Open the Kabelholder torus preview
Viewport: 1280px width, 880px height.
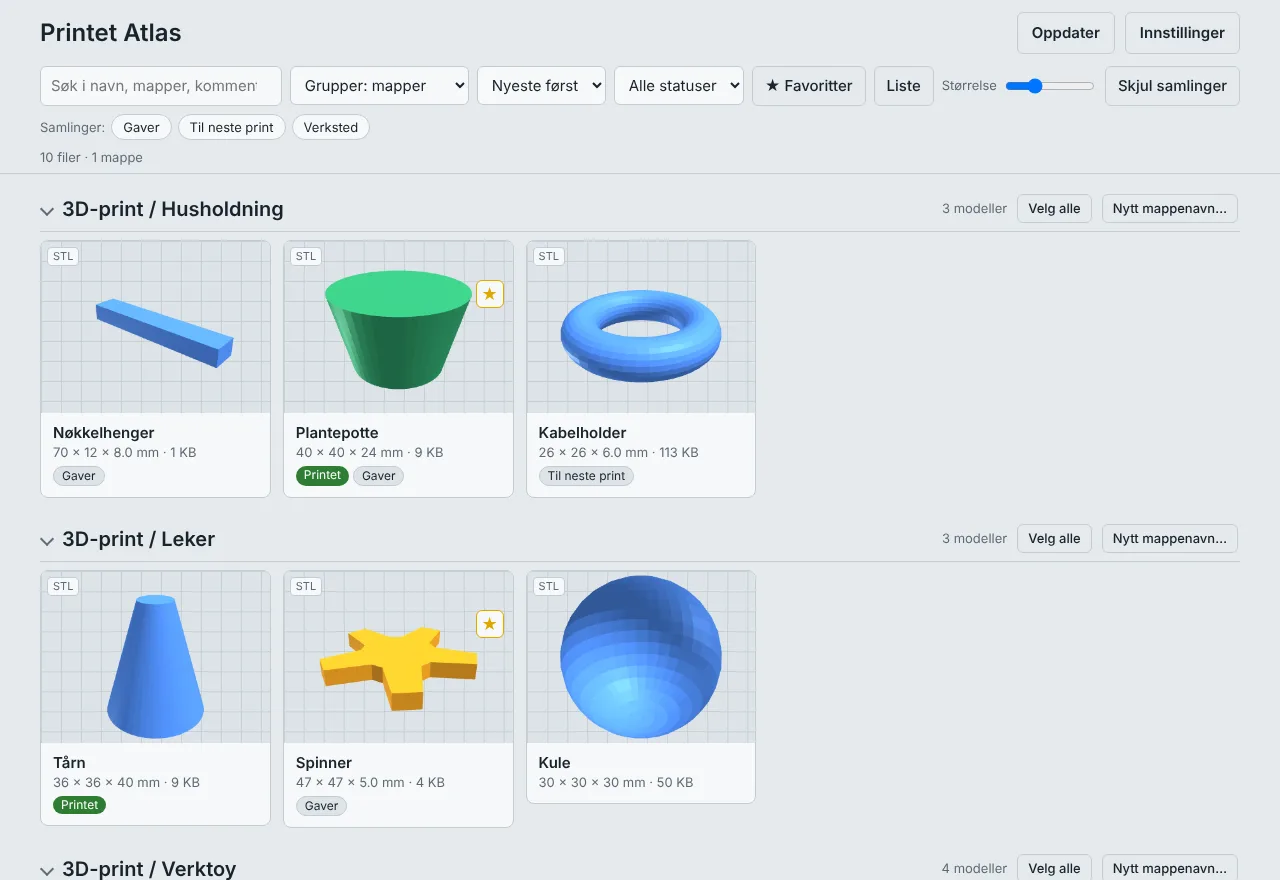coord(641,327)
